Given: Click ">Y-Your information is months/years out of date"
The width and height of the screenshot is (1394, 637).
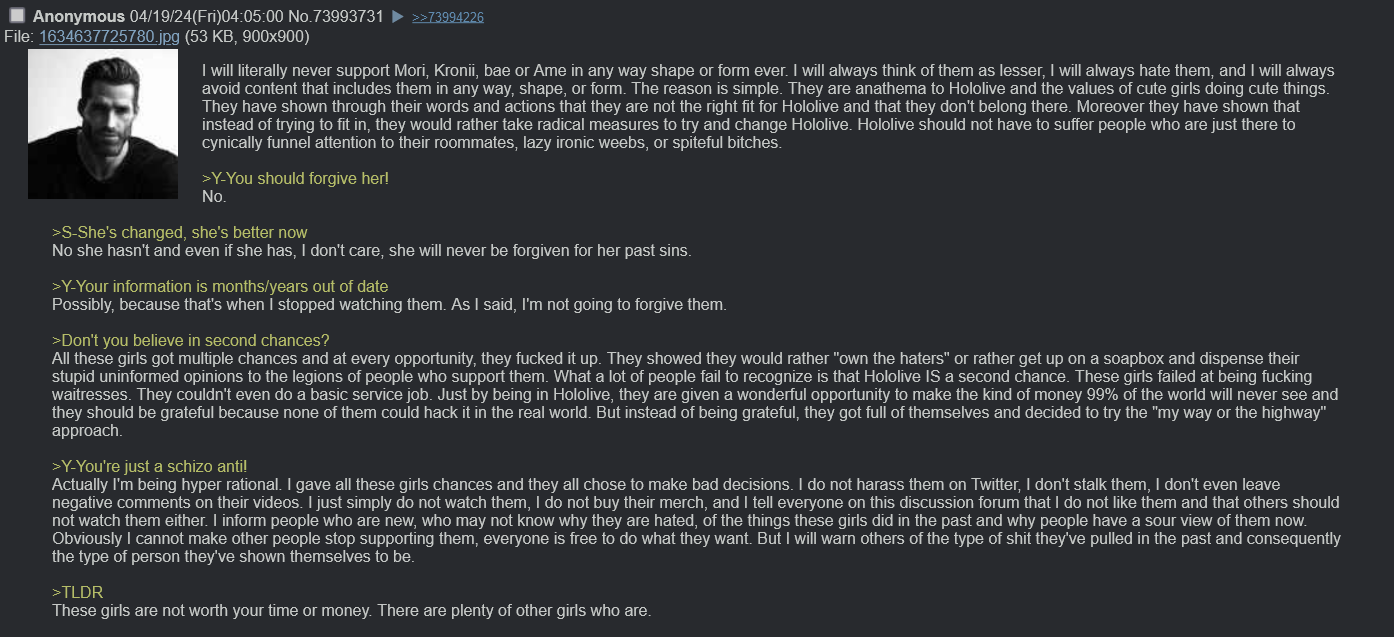Looking at the screenshot, I should coord(220,286).
